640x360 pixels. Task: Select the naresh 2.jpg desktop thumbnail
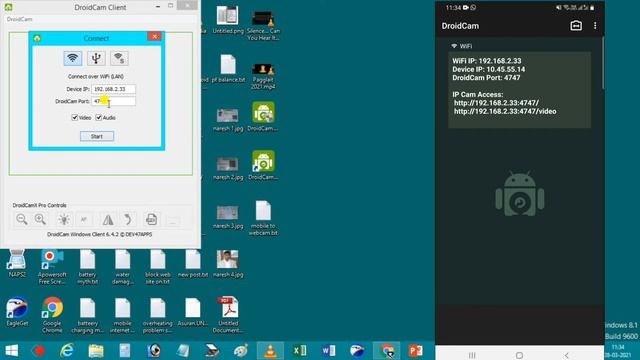[228, 168]
